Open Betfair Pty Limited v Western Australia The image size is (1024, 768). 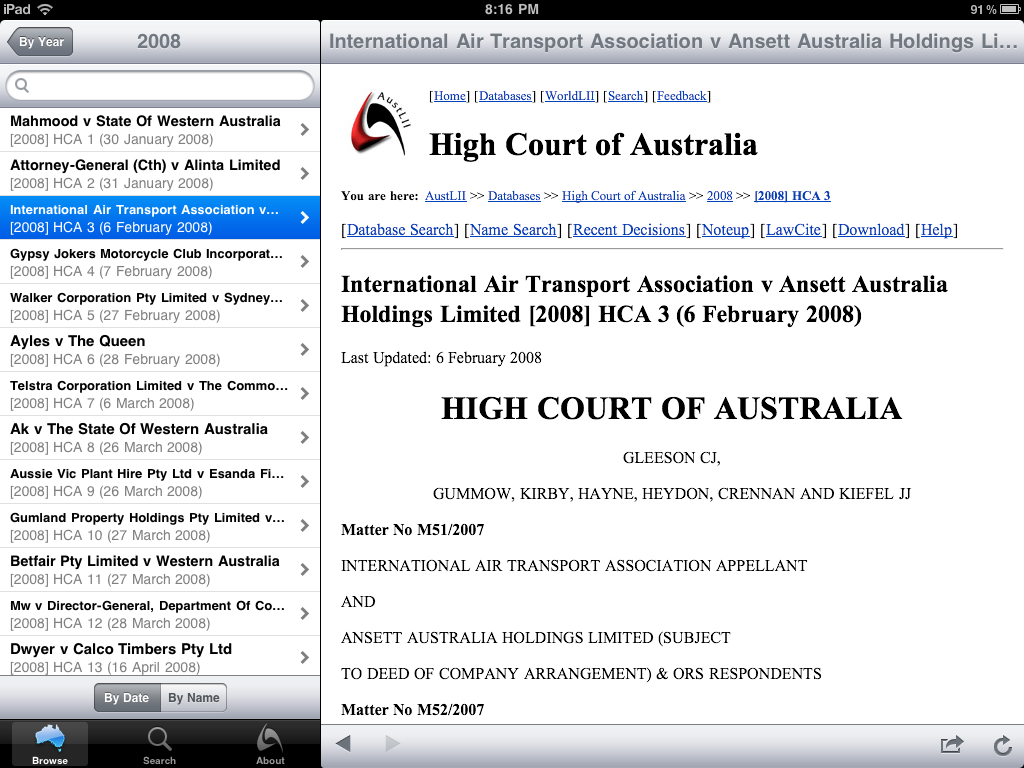tap(159, 569)
